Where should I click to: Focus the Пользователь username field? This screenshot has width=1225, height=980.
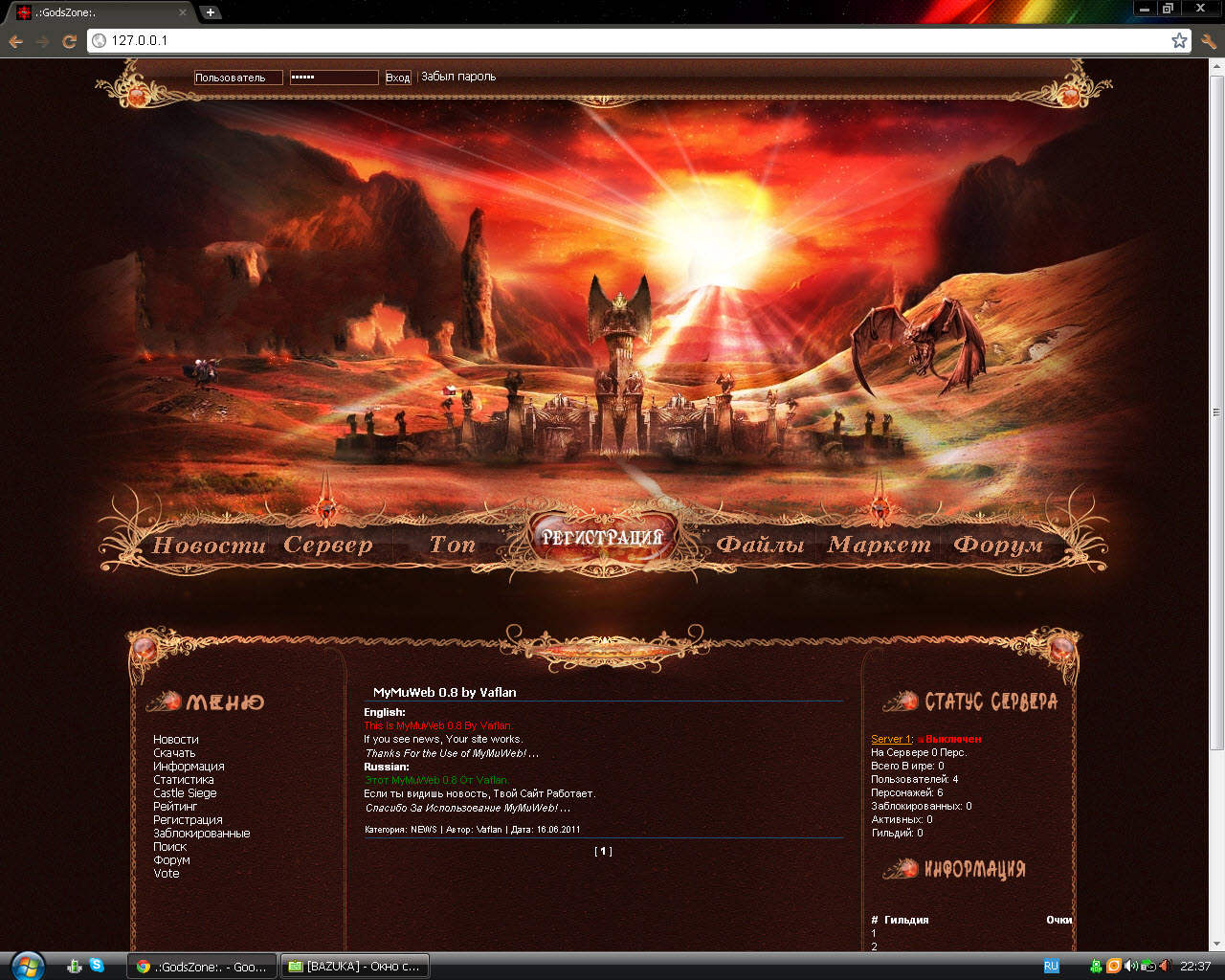(238, 78)
